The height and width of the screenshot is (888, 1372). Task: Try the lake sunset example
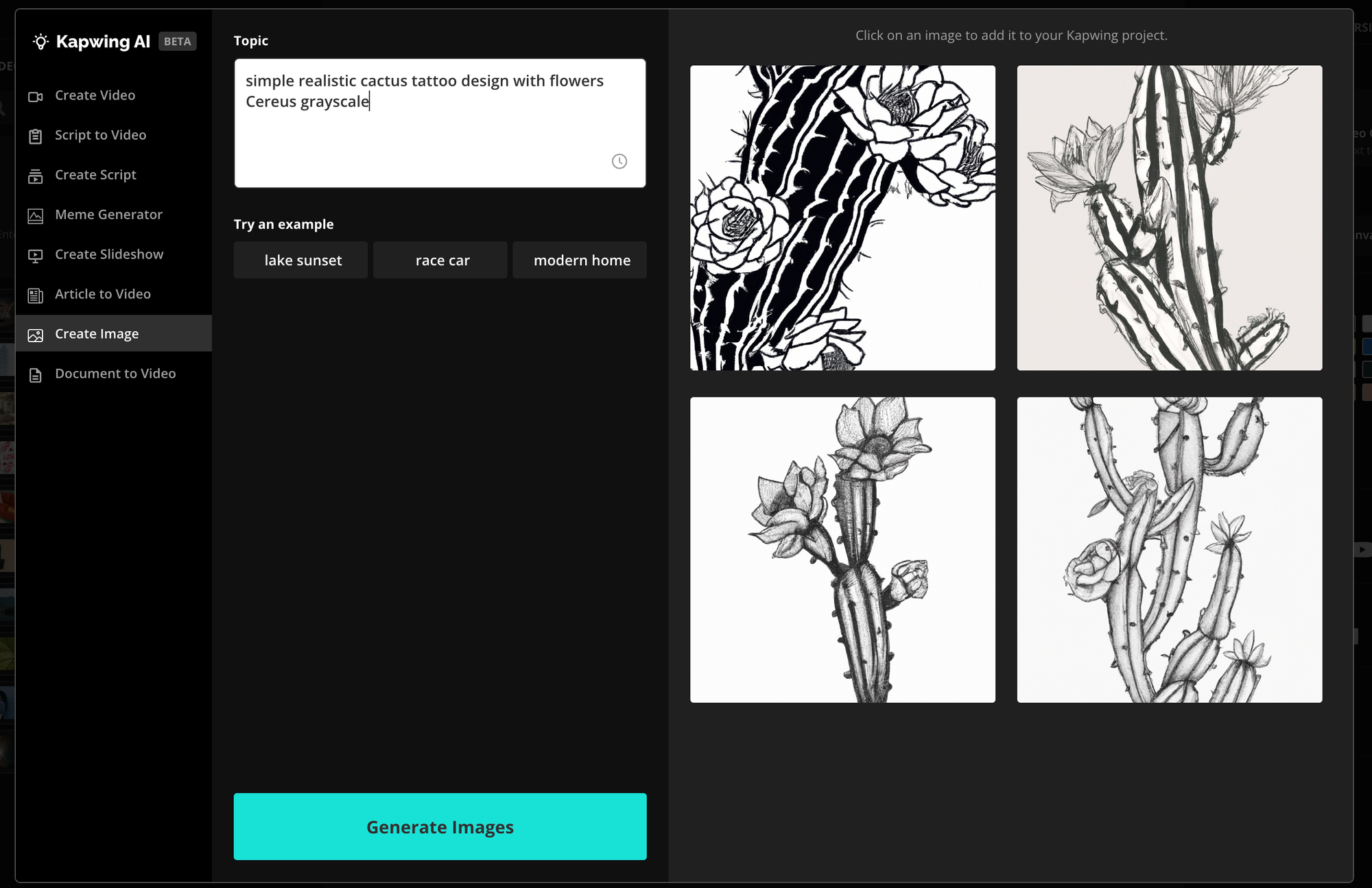click(302, 261)
